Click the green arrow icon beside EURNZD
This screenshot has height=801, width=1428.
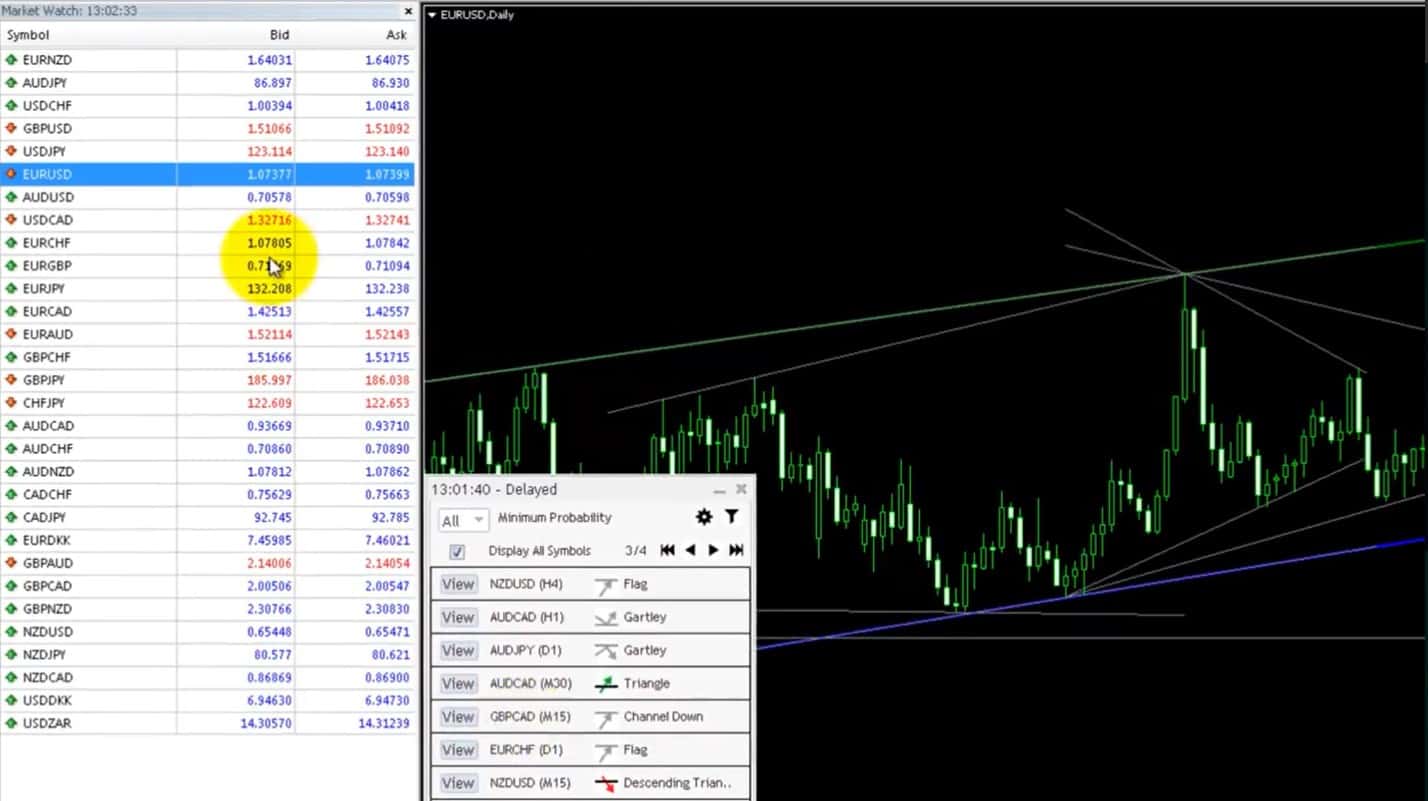pos(12,59)
